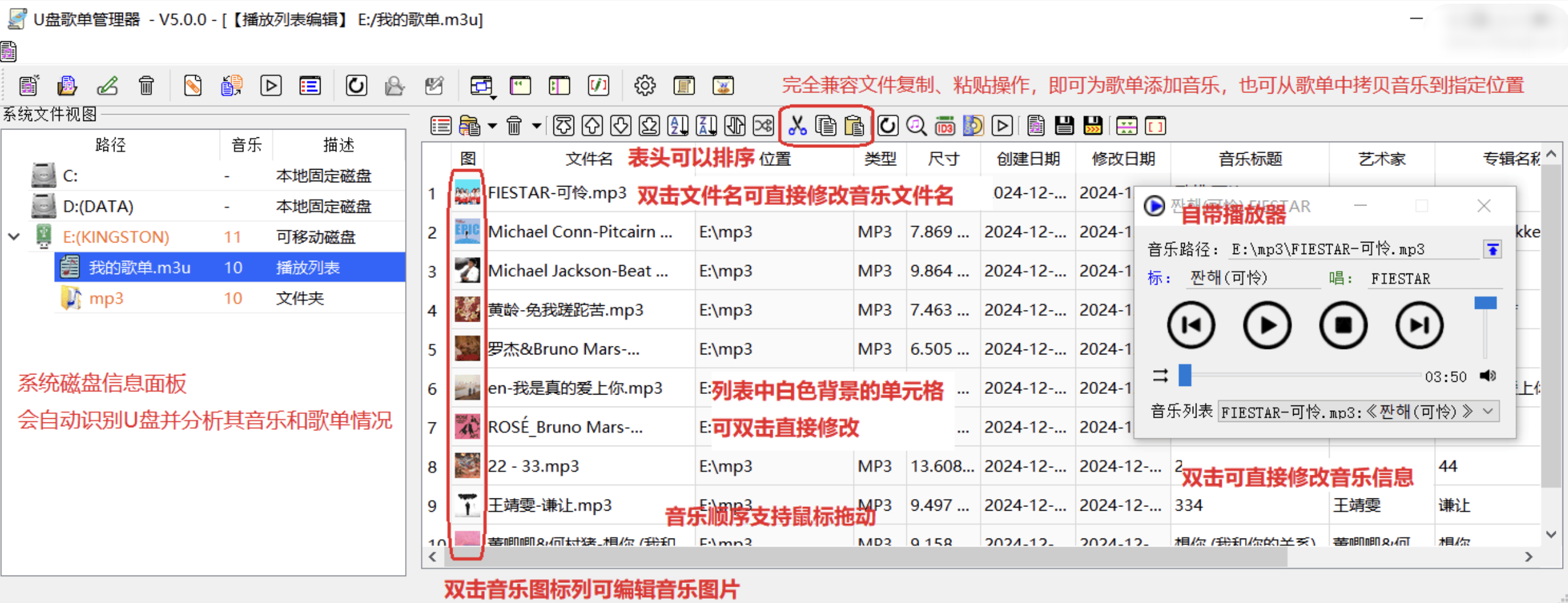Mute the player volume speaker icon
Image resolution: width=1568 pixels, height=603 pixels.
pos(1488,376)
